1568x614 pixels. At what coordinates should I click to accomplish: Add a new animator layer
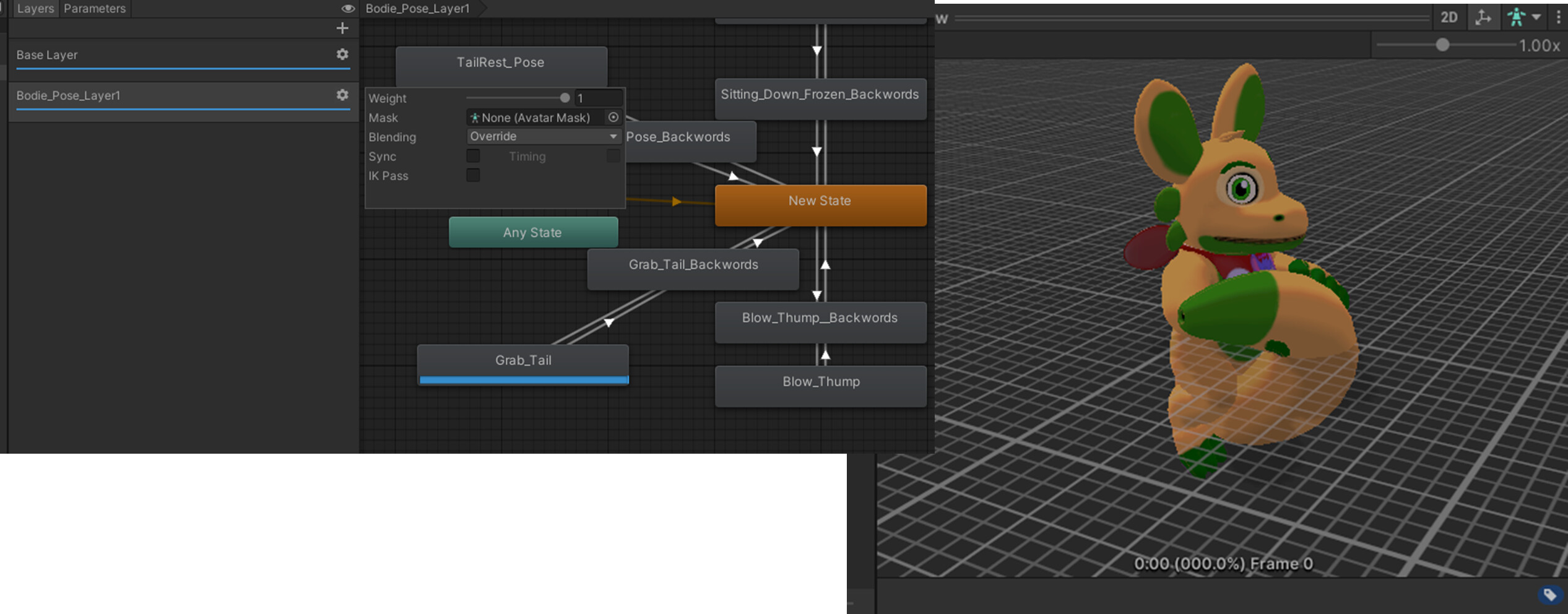click(x=342, y=28)
